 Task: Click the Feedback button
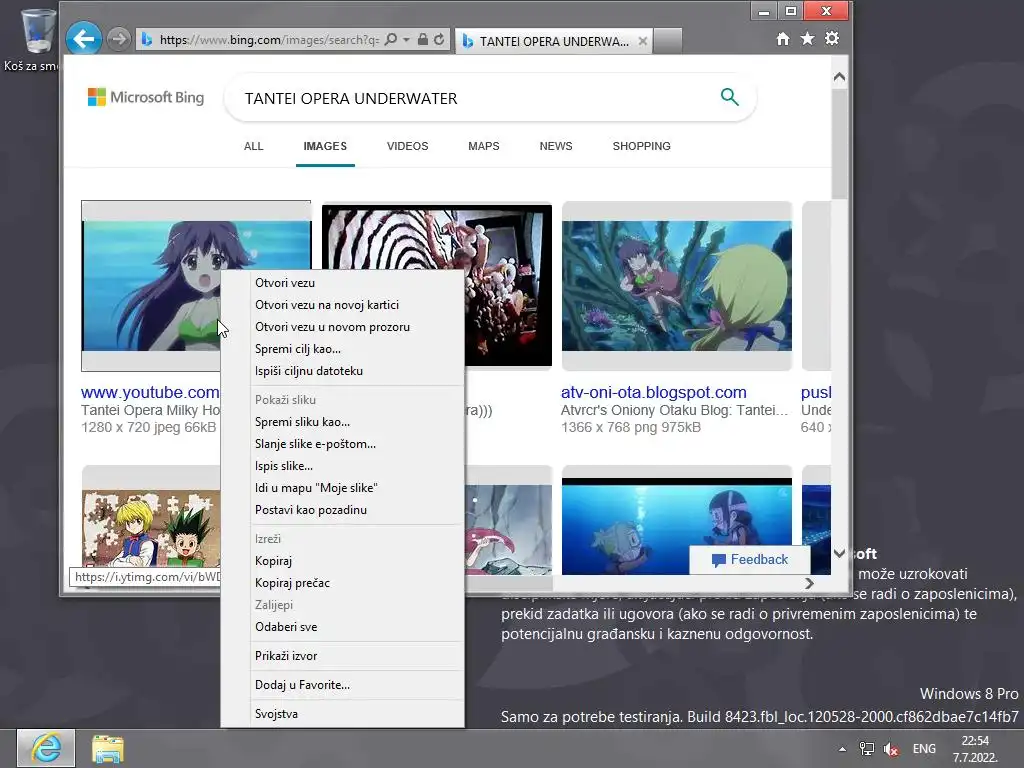[x=750, y=560]
